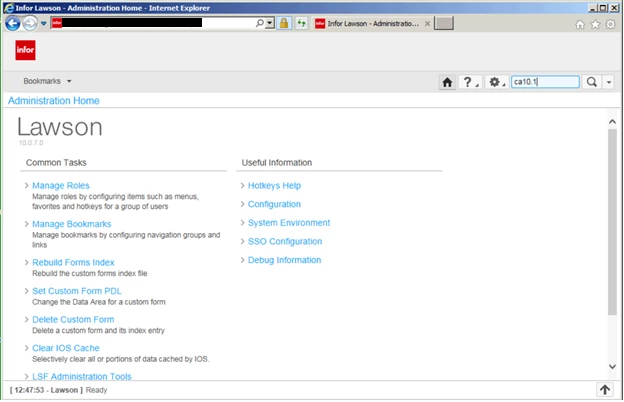The height and width of the screenshot is (402, 624).
Task: Open the Bookmarks dropdown menu
Action: point(47,81)
